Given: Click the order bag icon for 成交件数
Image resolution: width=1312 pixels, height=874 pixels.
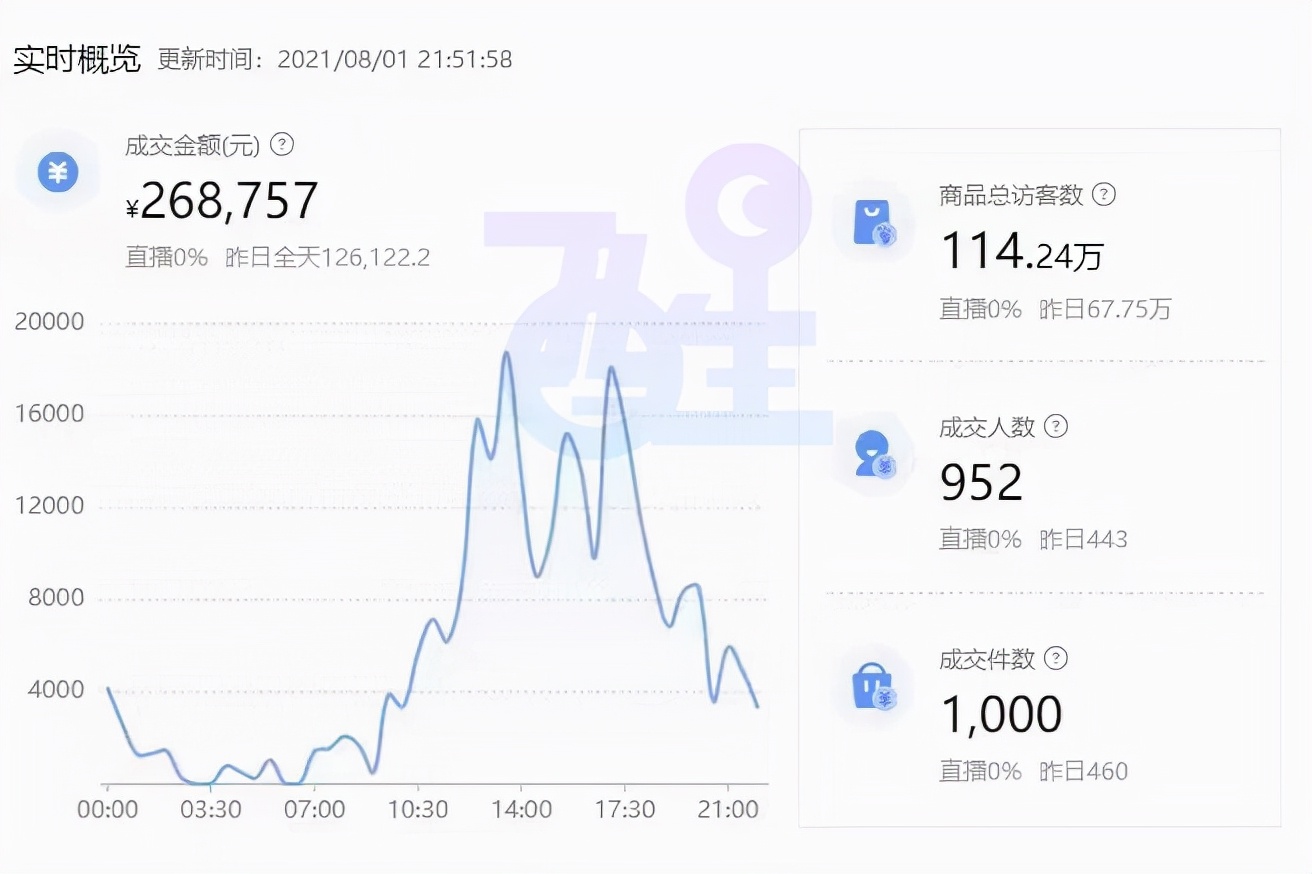Looking at the screenshot, I should click(x=872, y=685).
